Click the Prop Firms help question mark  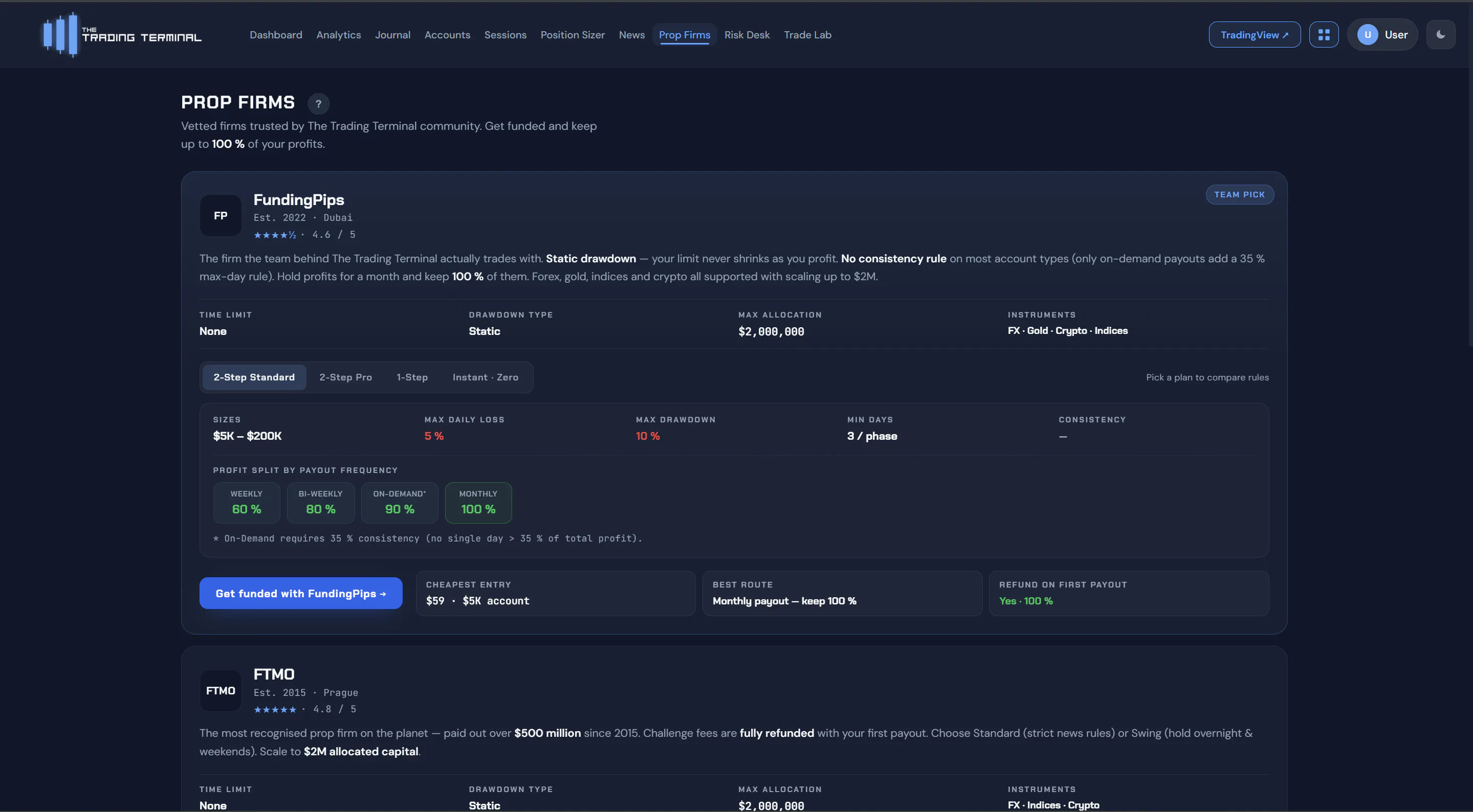click(319, 103)
